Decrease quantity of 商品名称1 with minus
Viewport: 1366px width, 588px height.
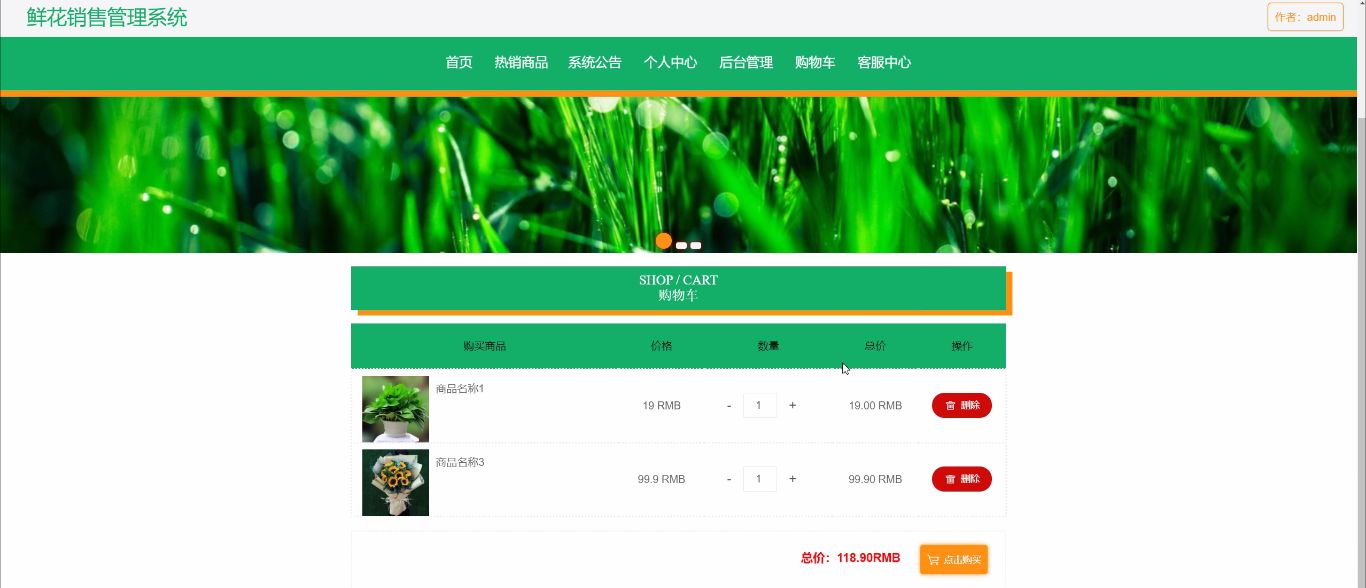(729, 405)
